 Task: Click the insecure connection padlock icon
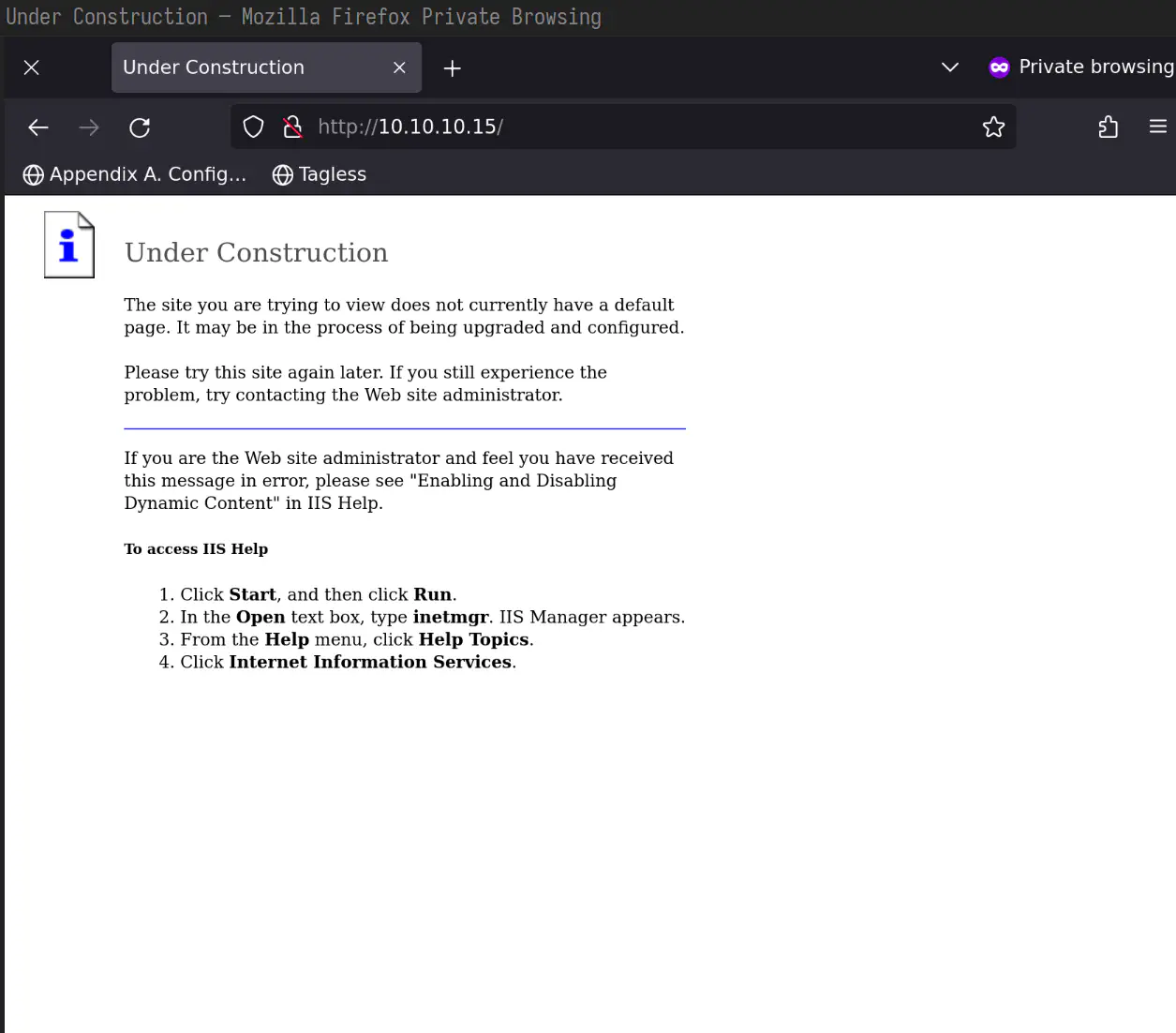(x=292, y=127)
